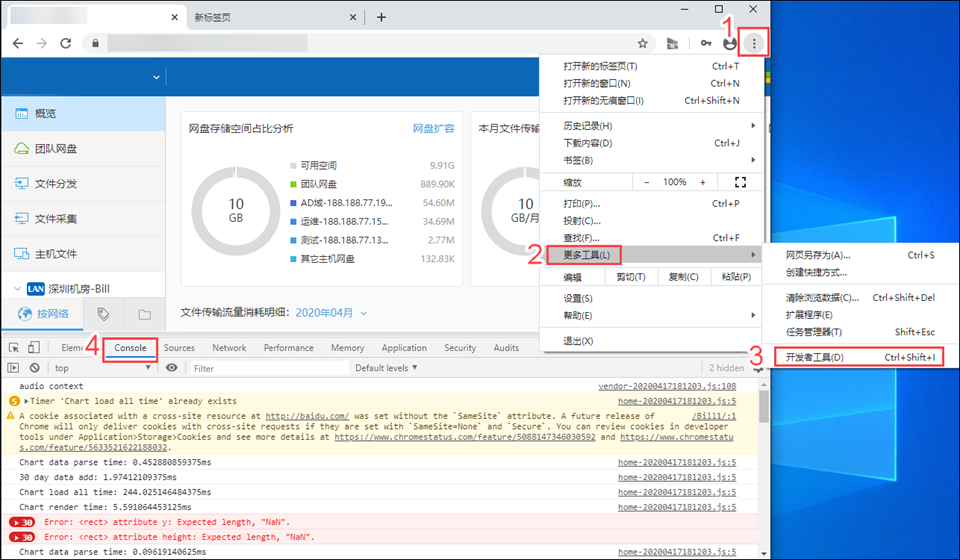
Task: Choose 打开新的无痕窗口(I) menu item
Action: pos(651,100)
